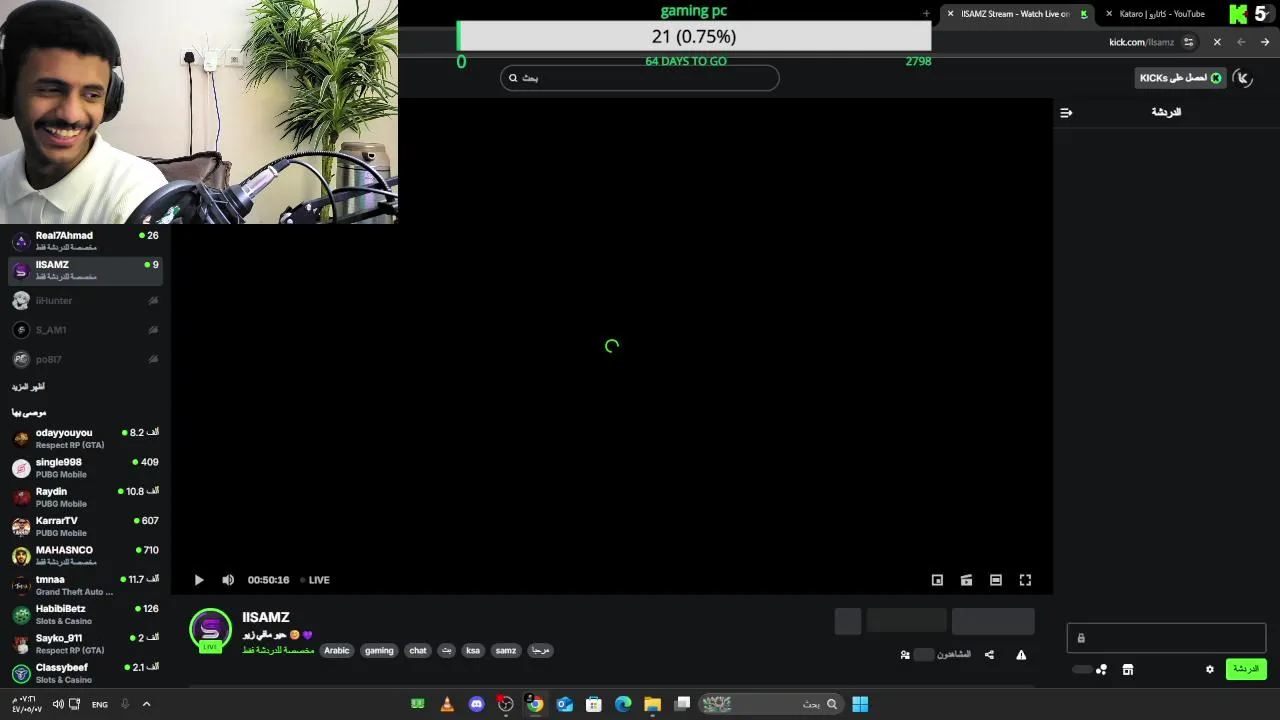
Task: Click the play button in the video player
Action: point(199,580)
